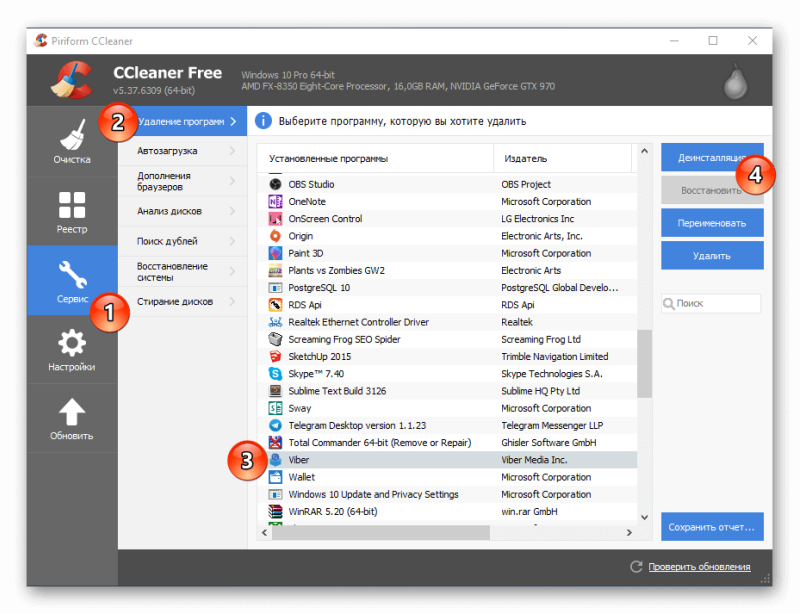Image resolution: width=800 pixels, height=614 pixels.
Task: Click the Поиск search field
Action: pyautogui.click(x=711, y=303)
